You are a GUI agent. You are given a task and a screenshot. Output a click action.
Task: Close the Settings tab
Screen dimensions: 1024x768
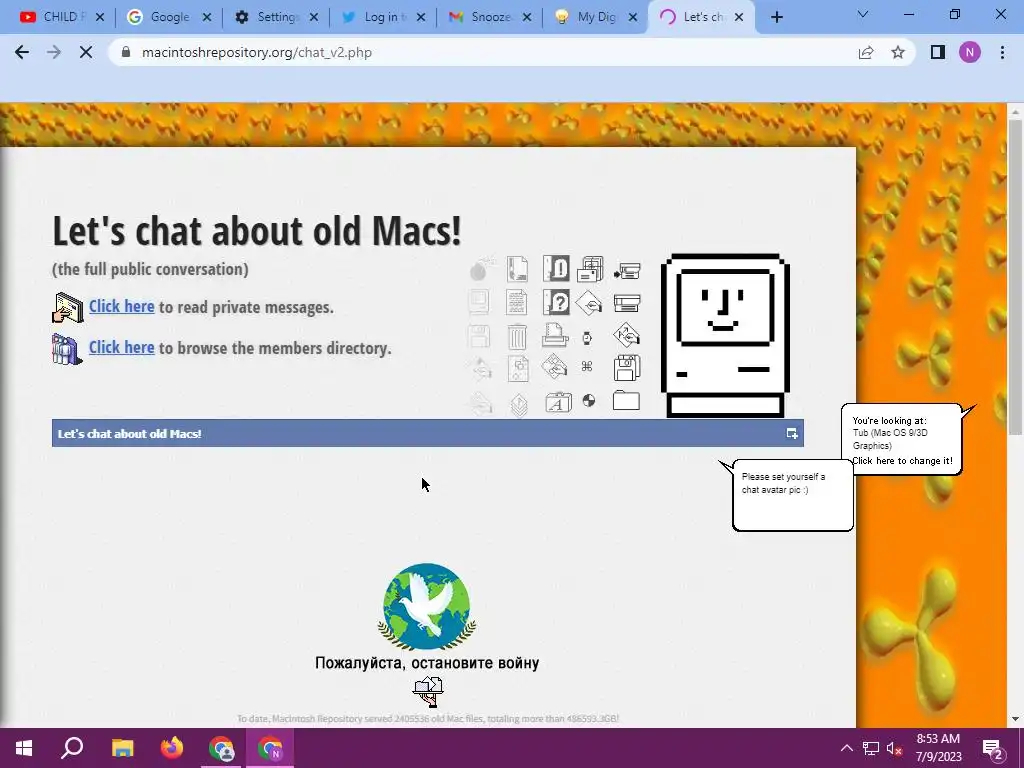coord(313,17)
